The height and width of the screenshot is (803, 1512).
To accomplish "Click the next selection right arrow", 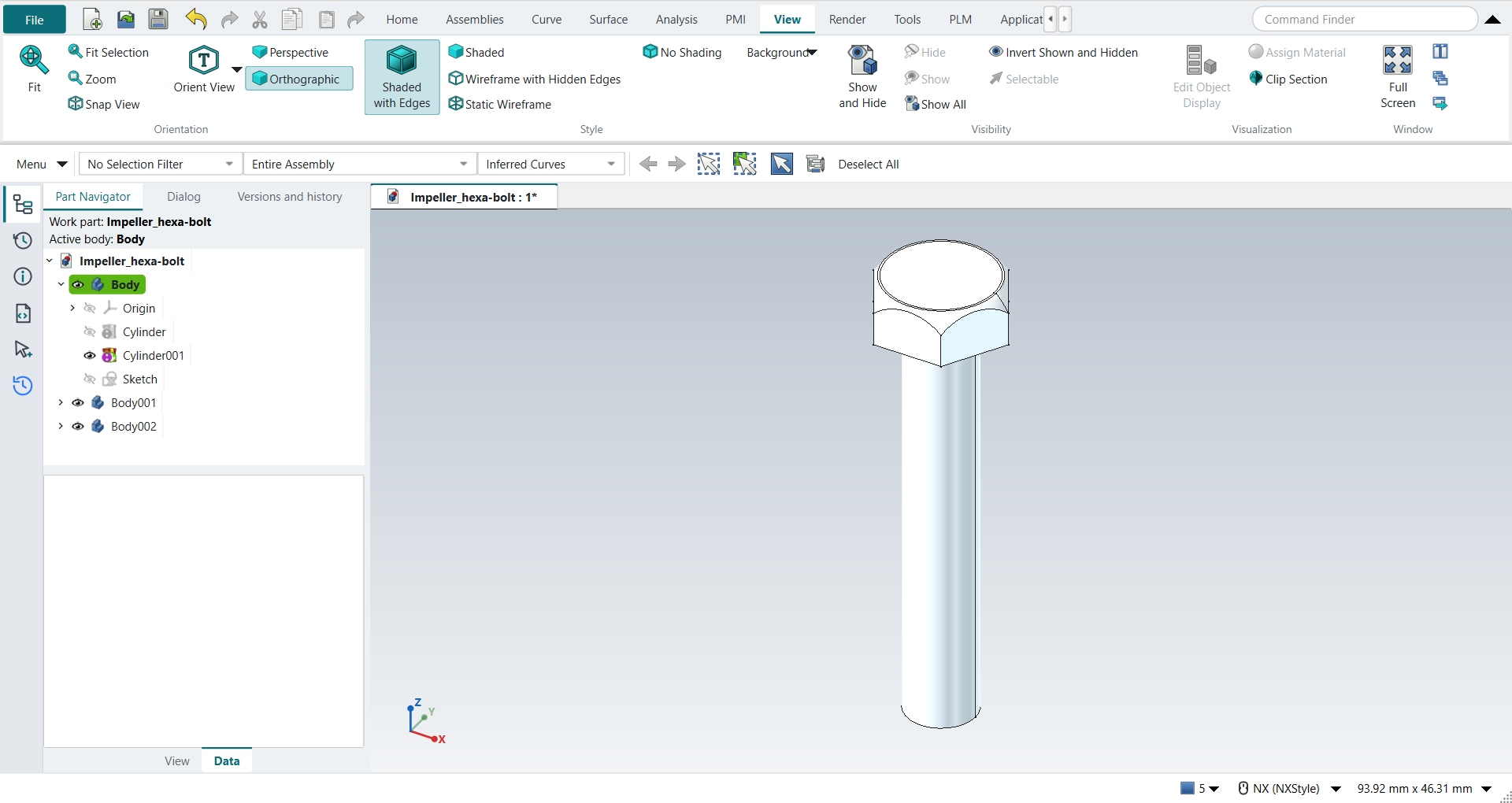I will tap(676, 164).
